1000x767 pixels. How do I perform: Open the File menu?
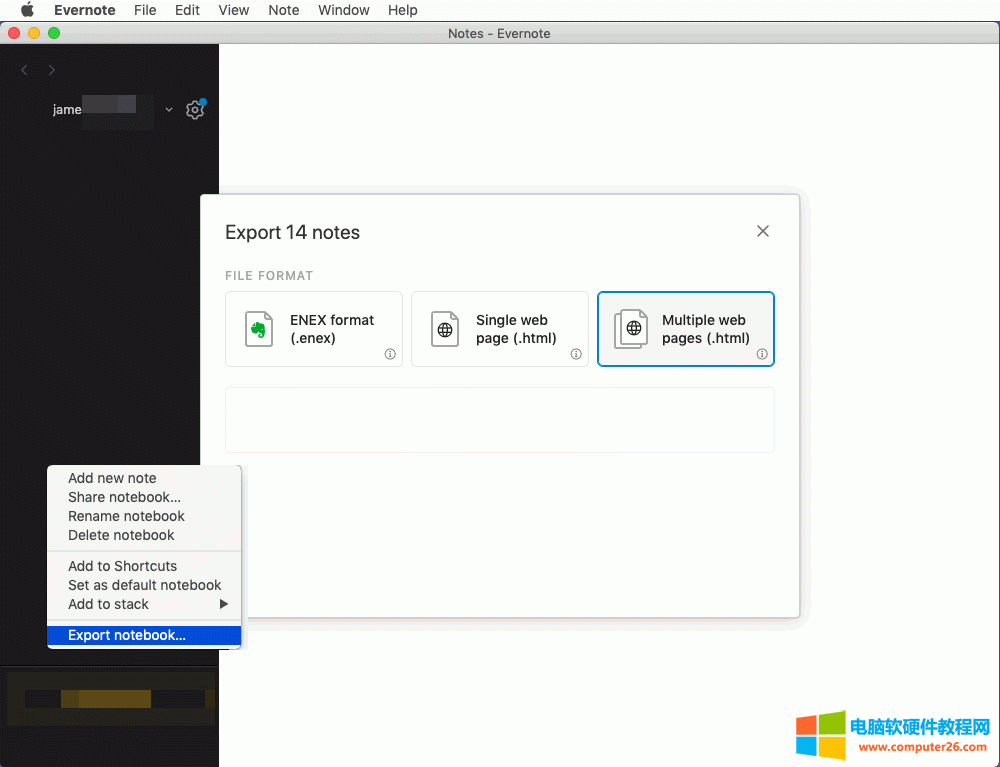pos(145,10)
